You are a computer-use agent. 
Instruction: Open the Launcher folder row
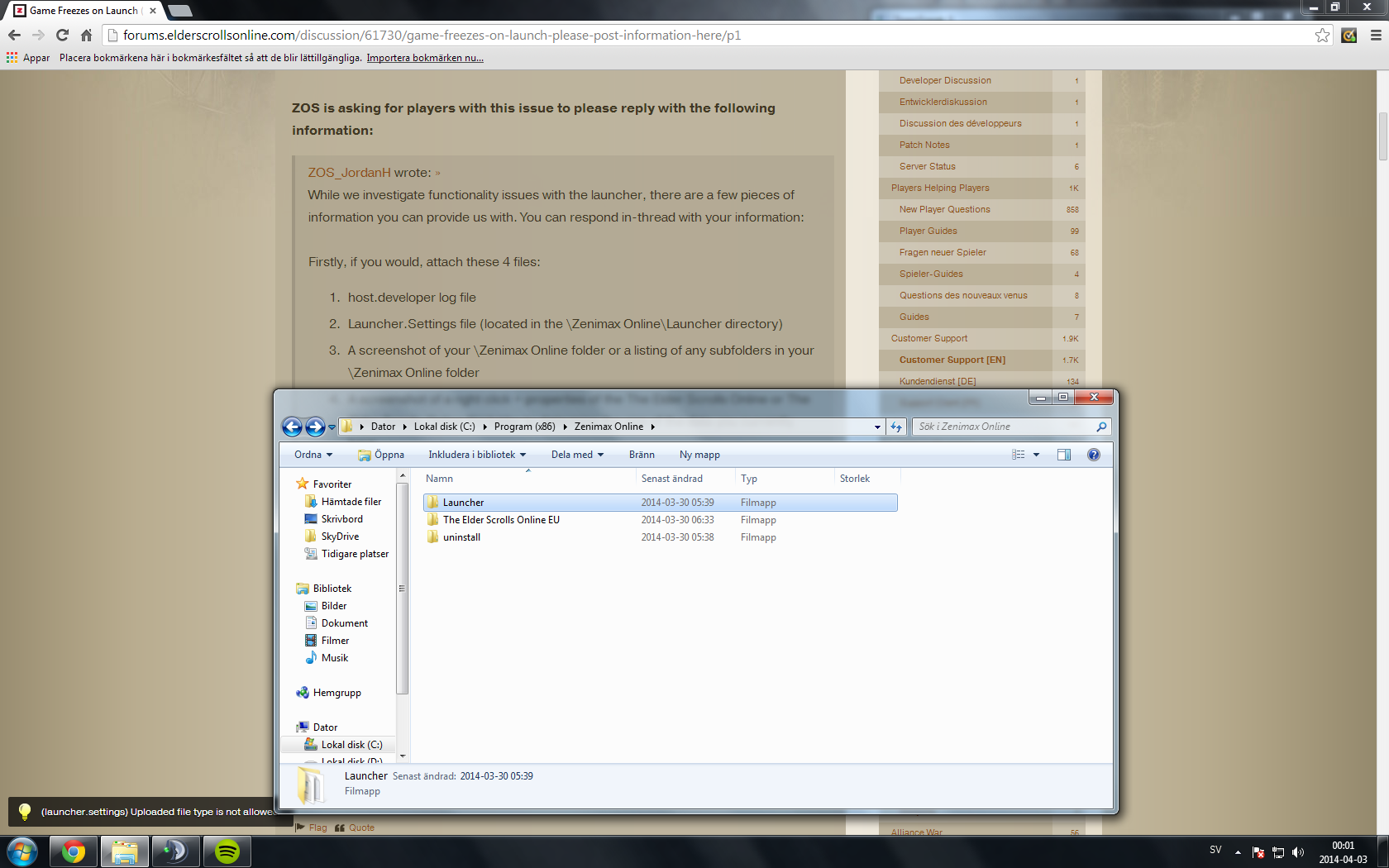point(660,503)
